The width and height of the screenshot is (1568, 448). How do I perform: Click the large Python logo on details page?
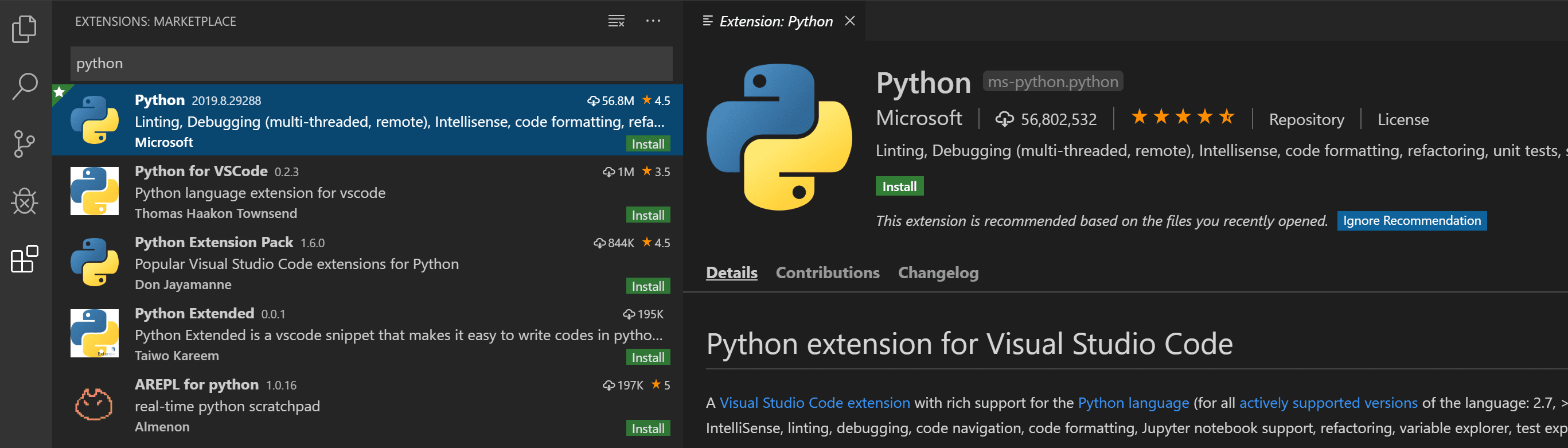pyautogui.click(x=779, y=137)
